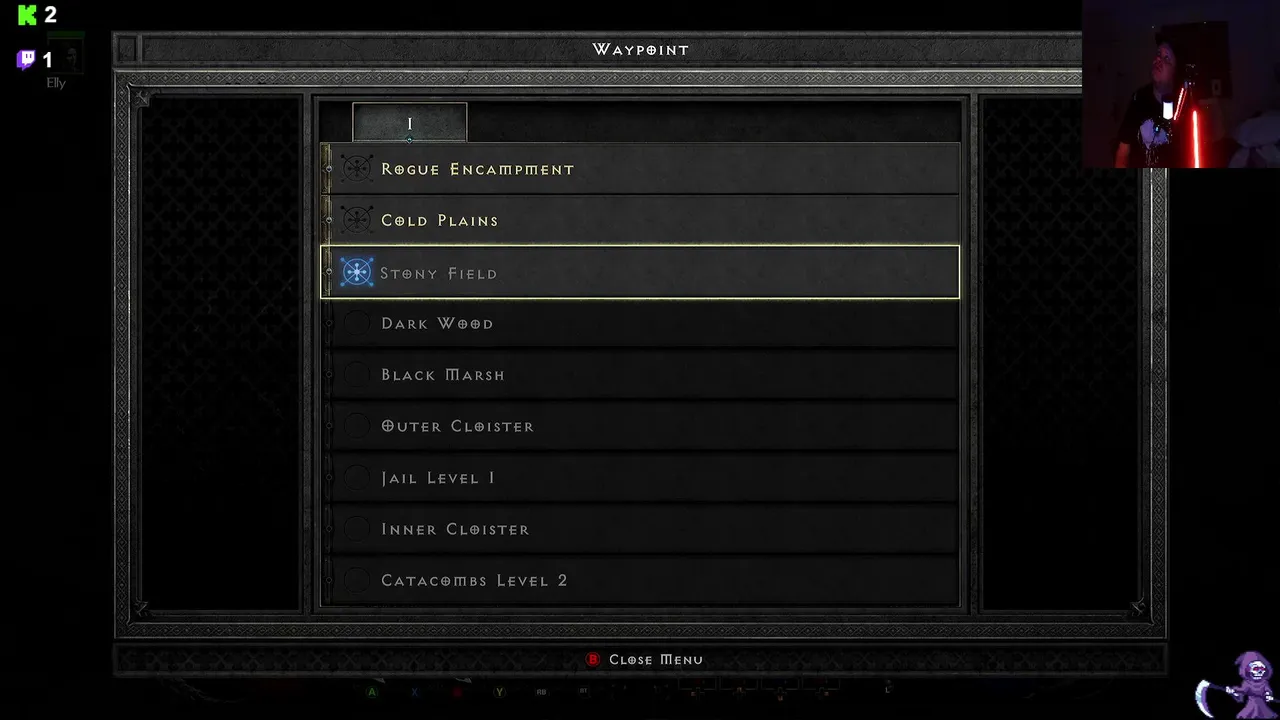
Task: Click the streamer webcam thumbnail
Action: click(x=1181, y=84)
